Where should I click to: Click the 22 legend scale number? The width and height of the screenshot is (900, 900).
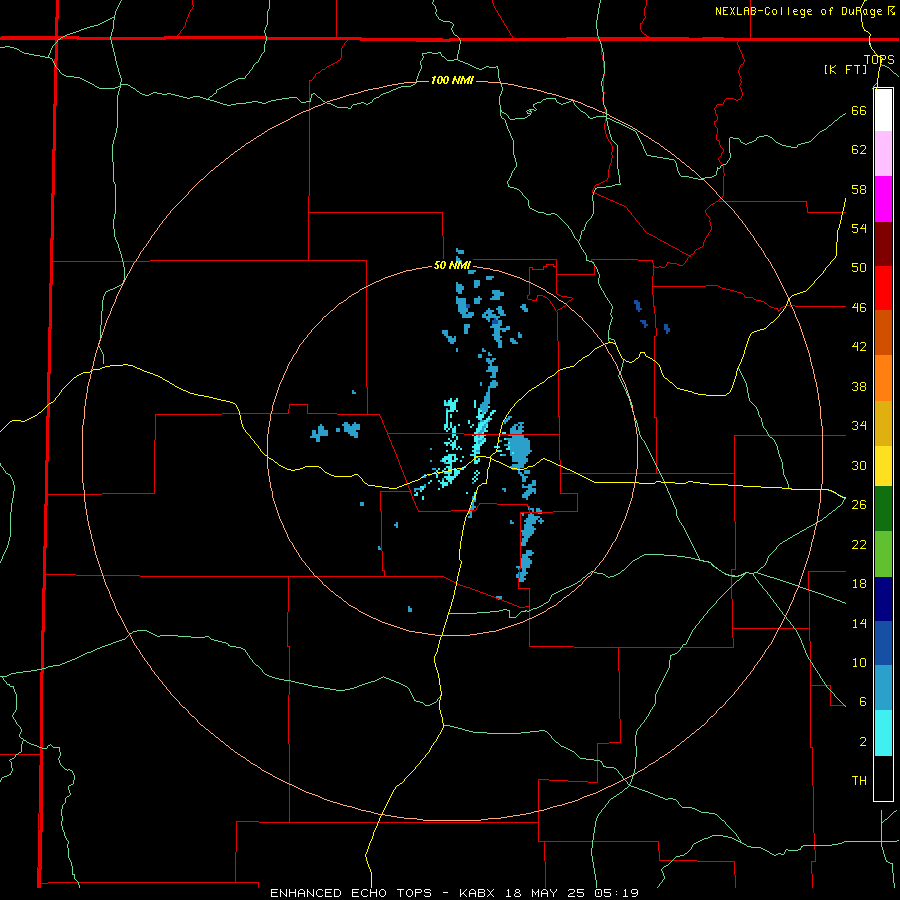point(859,544)
